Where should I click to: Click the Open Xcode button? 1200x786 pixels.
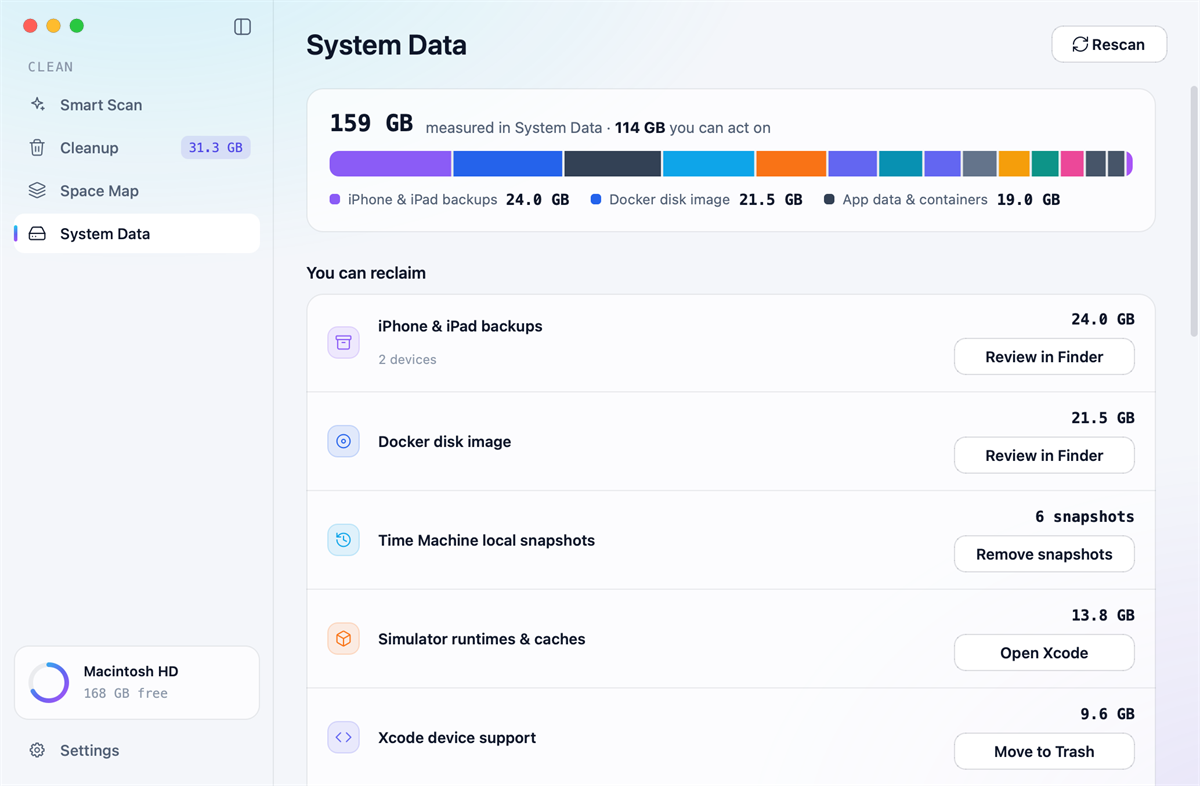1044,653
